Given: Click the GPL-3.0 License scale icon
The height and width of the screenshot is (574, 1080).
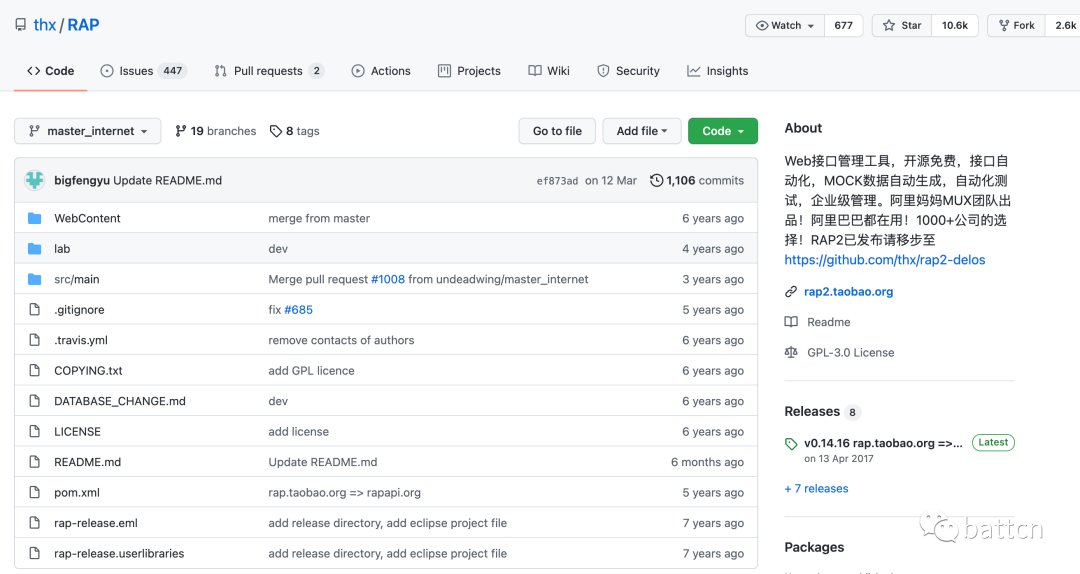Looking at the screenshot, I should click(x=791, y=352).
